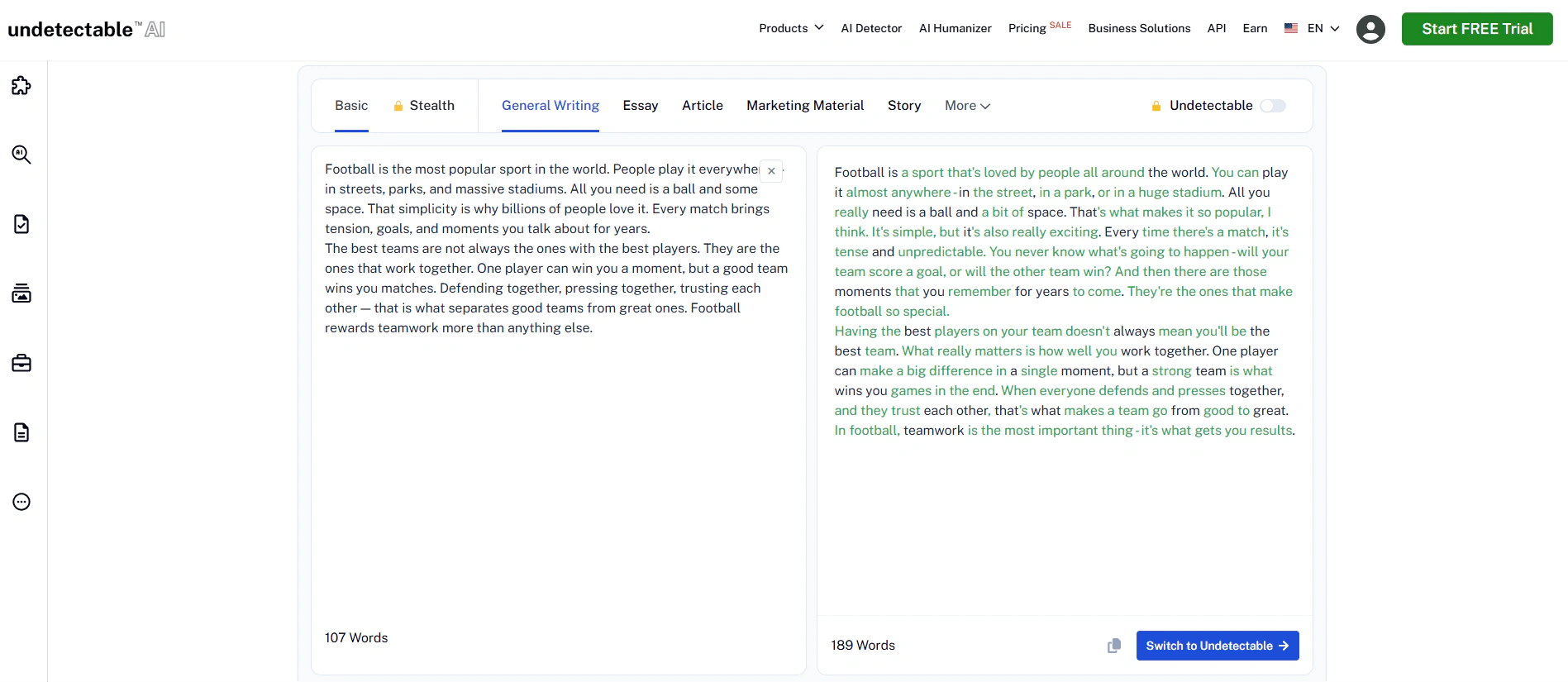Viewport: 1568px width, 682px height.
Task: Open the API link
Action: pyautogui.click(x=1217, y=28)
